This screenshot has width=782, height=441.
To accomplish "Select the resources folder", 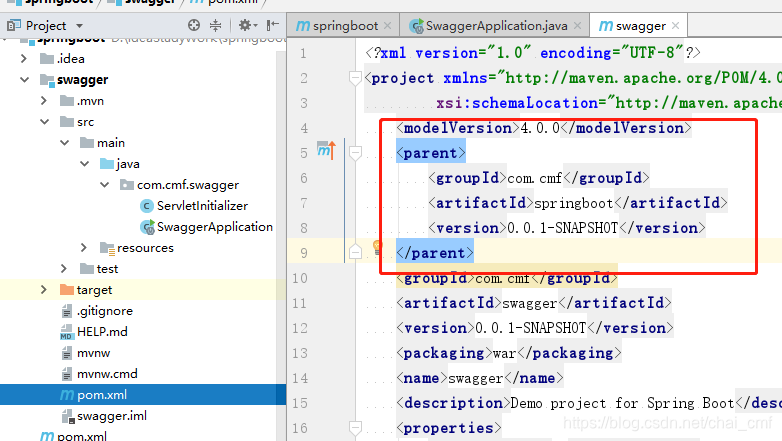I will pyautogui.click(x=137, y=247).
